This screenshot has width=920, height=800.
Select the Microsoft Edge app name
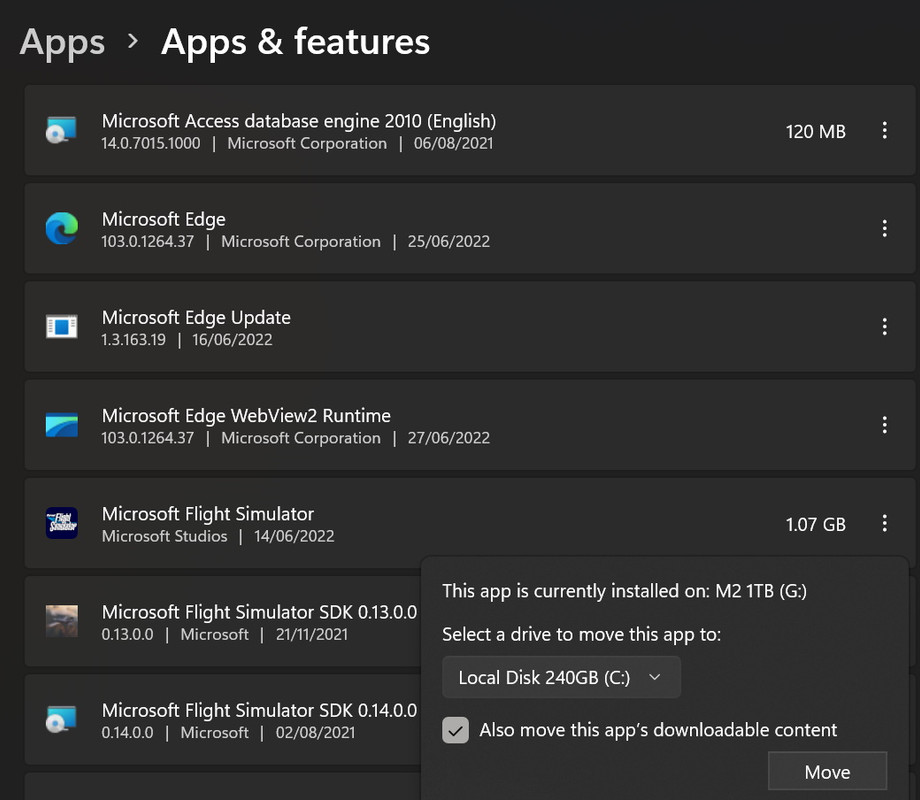click(x=164, y=219)
